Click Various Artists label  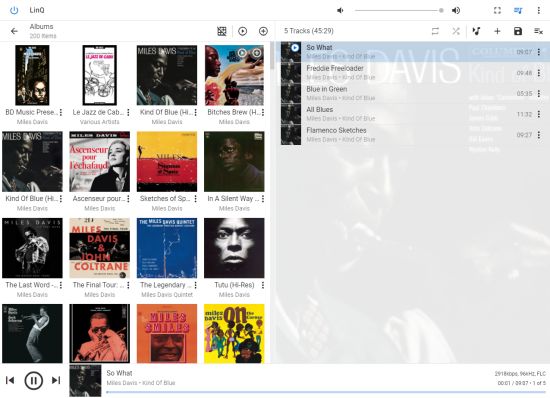point(100,122)
